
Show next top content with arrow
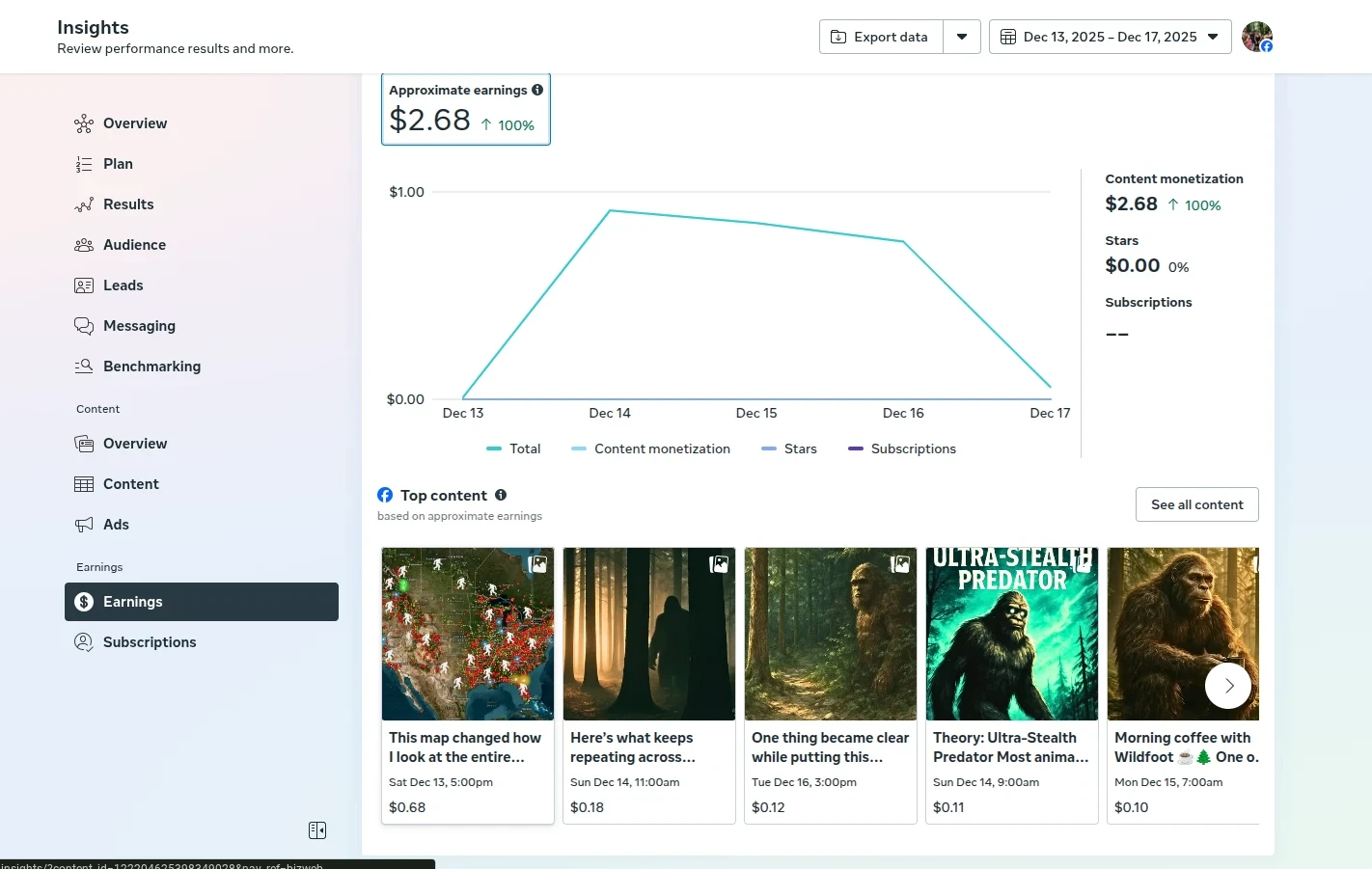click(1228, 686)
